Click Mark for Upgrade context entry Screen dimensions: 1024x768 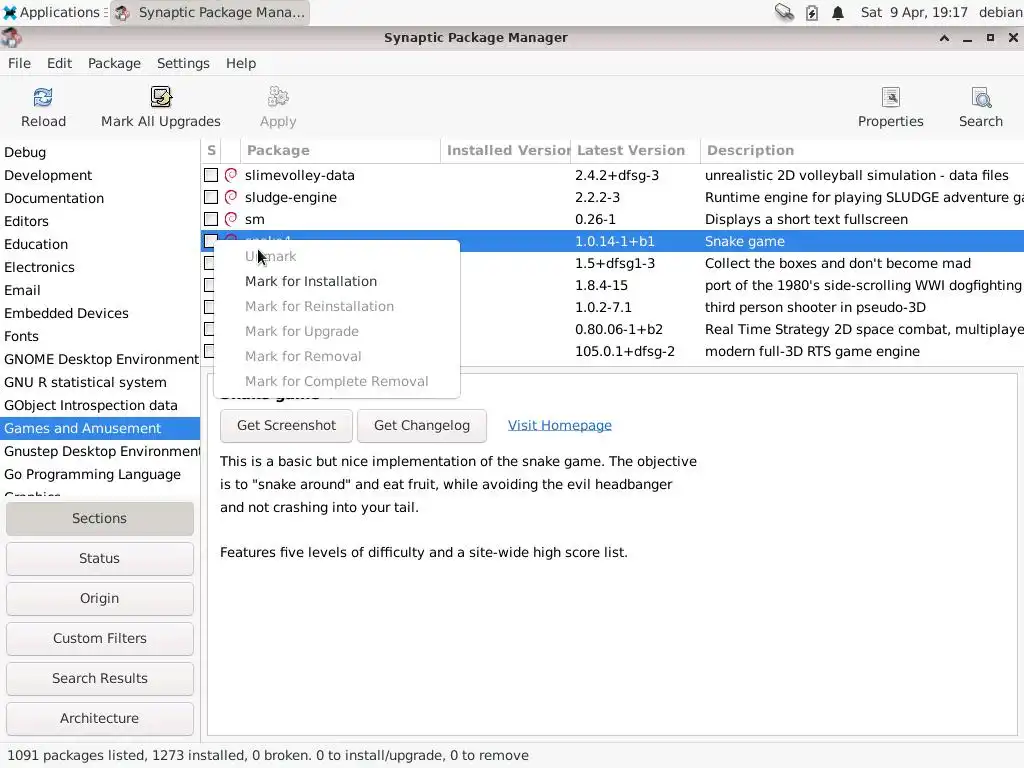coord(337,331)
